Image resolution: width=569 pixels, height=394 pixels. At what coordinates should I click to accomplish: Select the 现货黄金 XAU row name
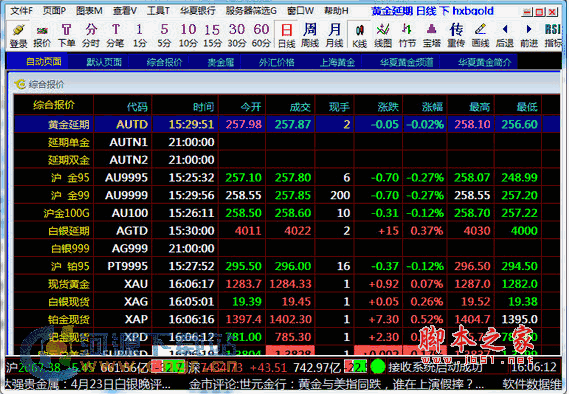(x=69, y=284)
